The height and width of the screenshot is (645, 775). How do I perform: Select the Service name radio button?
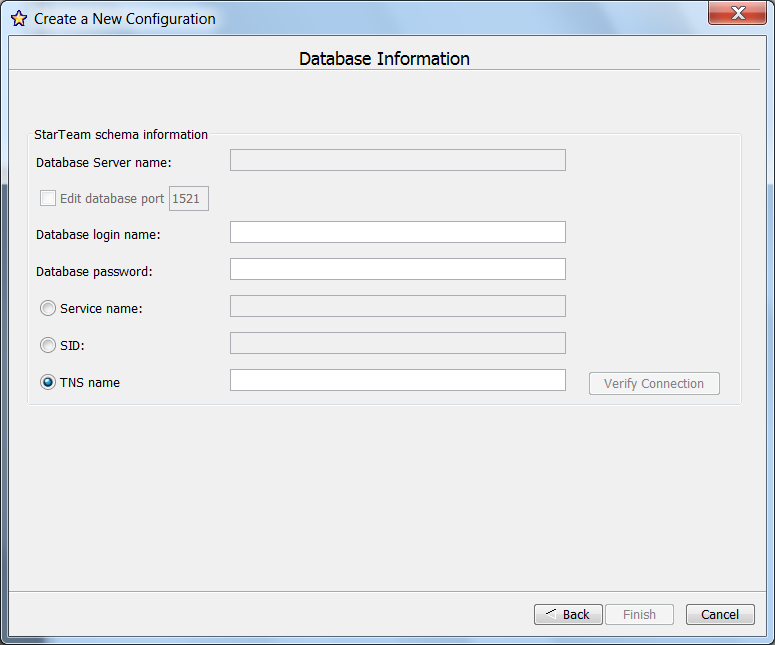[x=48, y=308]
